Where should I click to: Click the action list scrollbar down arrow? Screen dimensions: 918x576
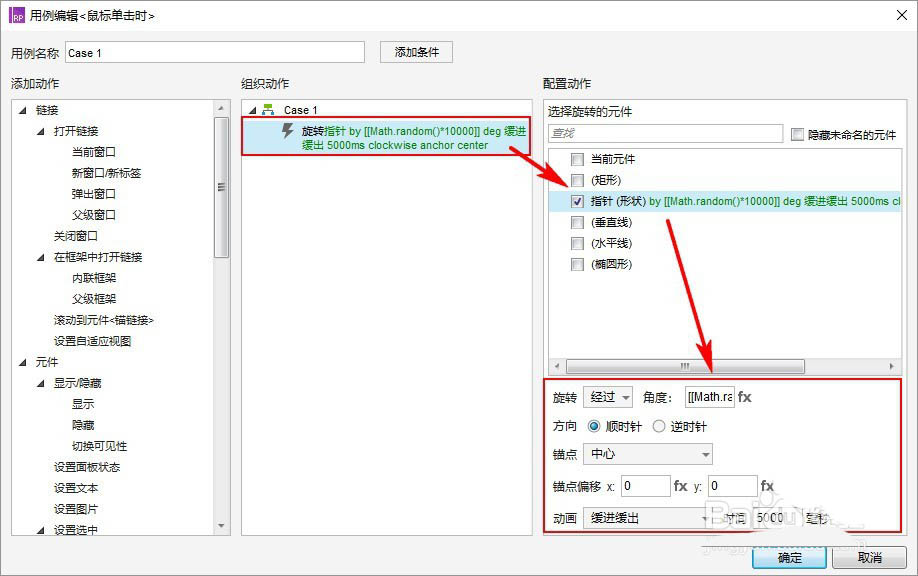221,526
